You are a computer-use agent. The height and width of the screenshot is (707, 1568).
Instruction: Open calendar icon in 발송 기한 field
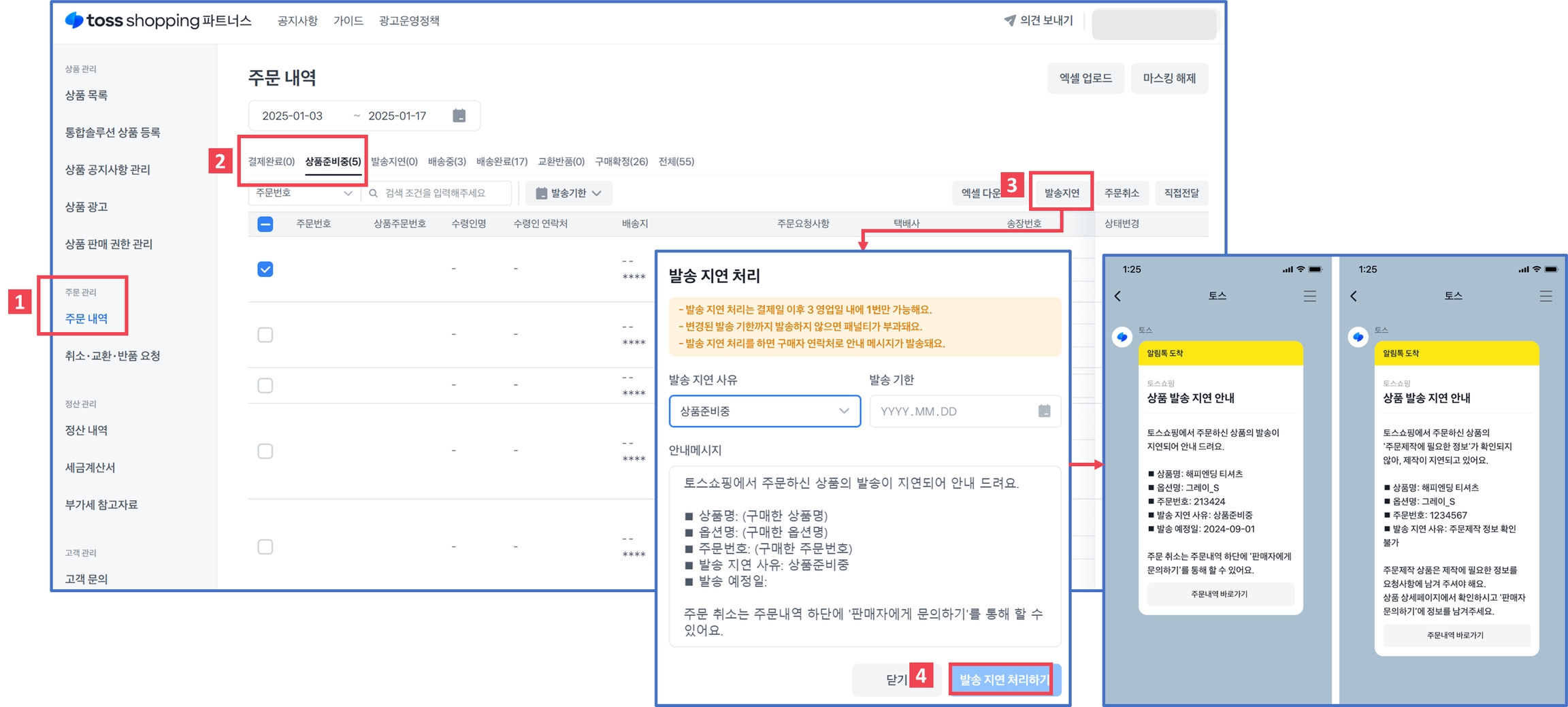point(1044,411)
